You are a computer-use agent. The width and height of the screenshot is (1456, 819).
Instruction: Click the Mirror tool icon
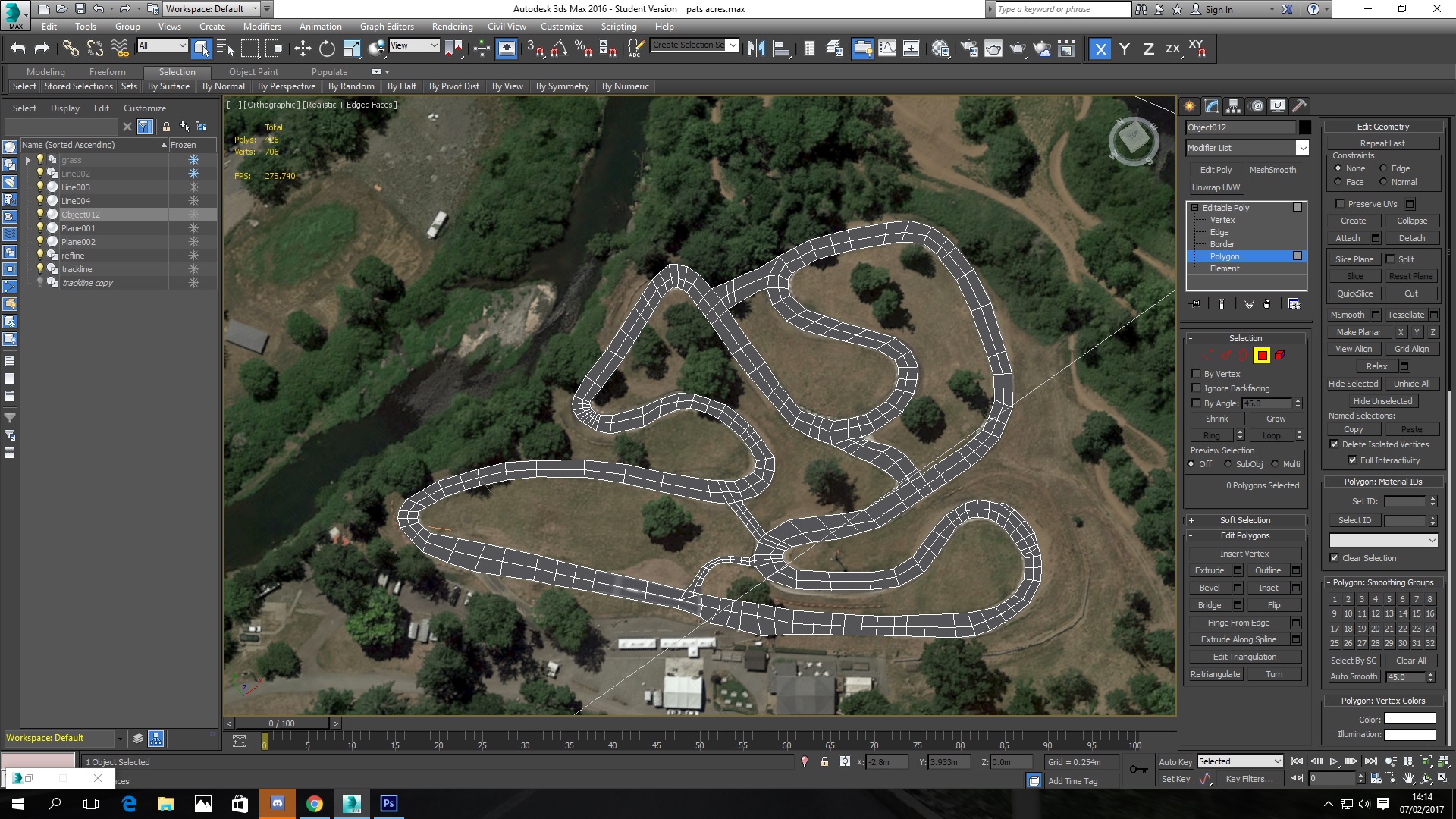(x=756, y=49)
